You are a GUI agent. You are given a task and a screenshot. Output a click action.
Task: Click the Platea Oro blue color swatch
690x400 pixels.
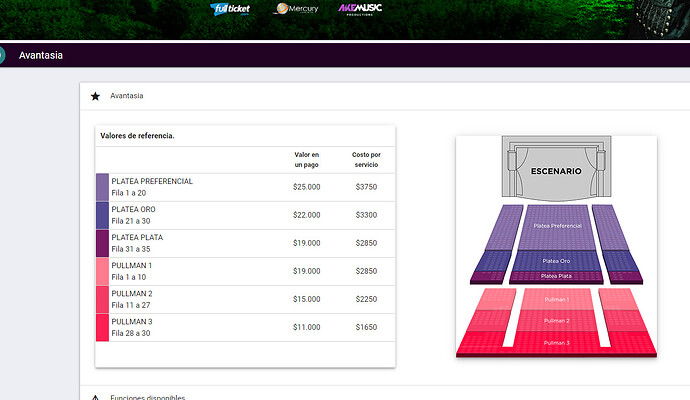click(x=102, y=215)
